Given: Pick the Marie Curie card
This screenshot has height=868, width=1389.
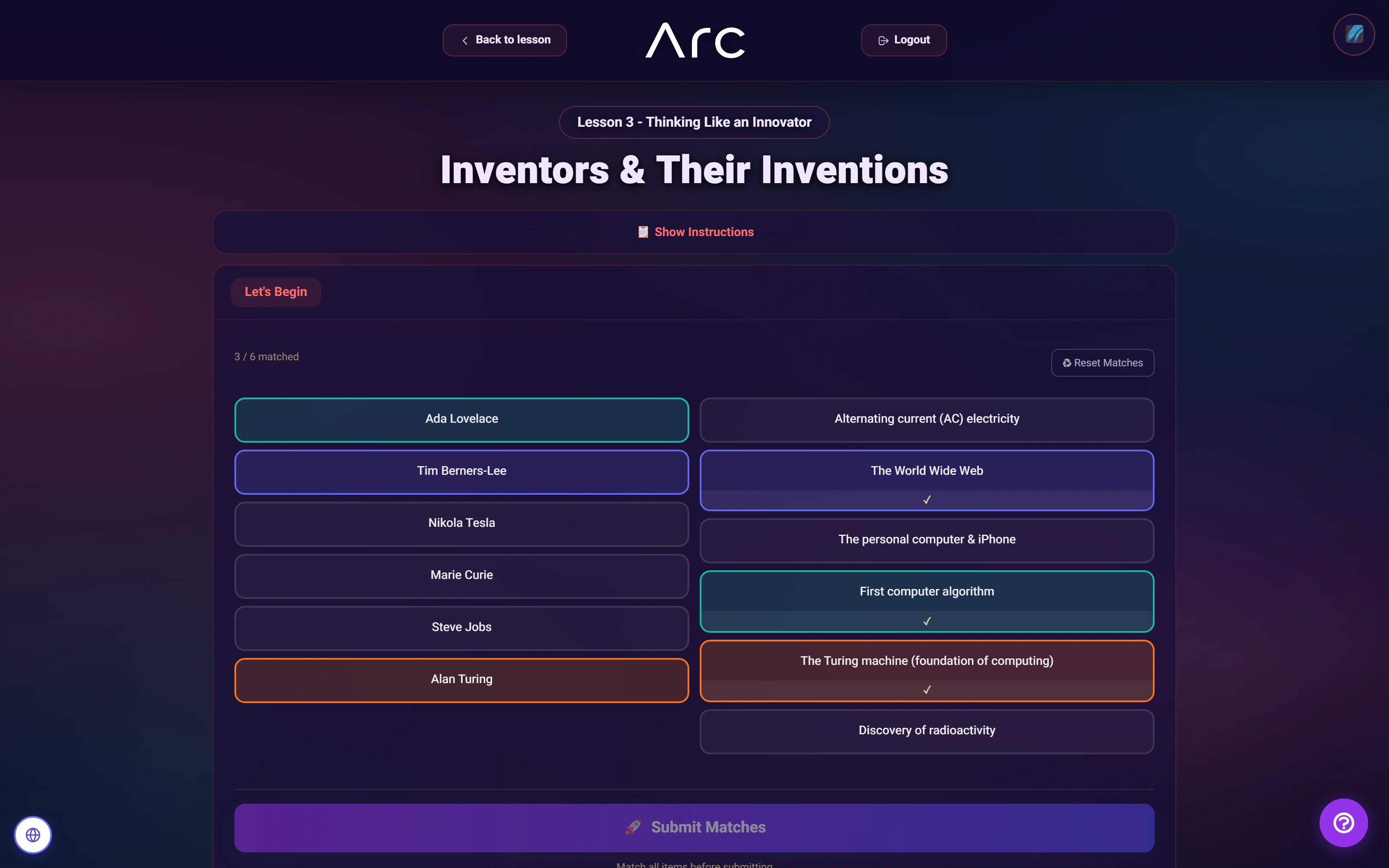Looking at the screenshot, I should pyautogui.click(x=461, y=576).
